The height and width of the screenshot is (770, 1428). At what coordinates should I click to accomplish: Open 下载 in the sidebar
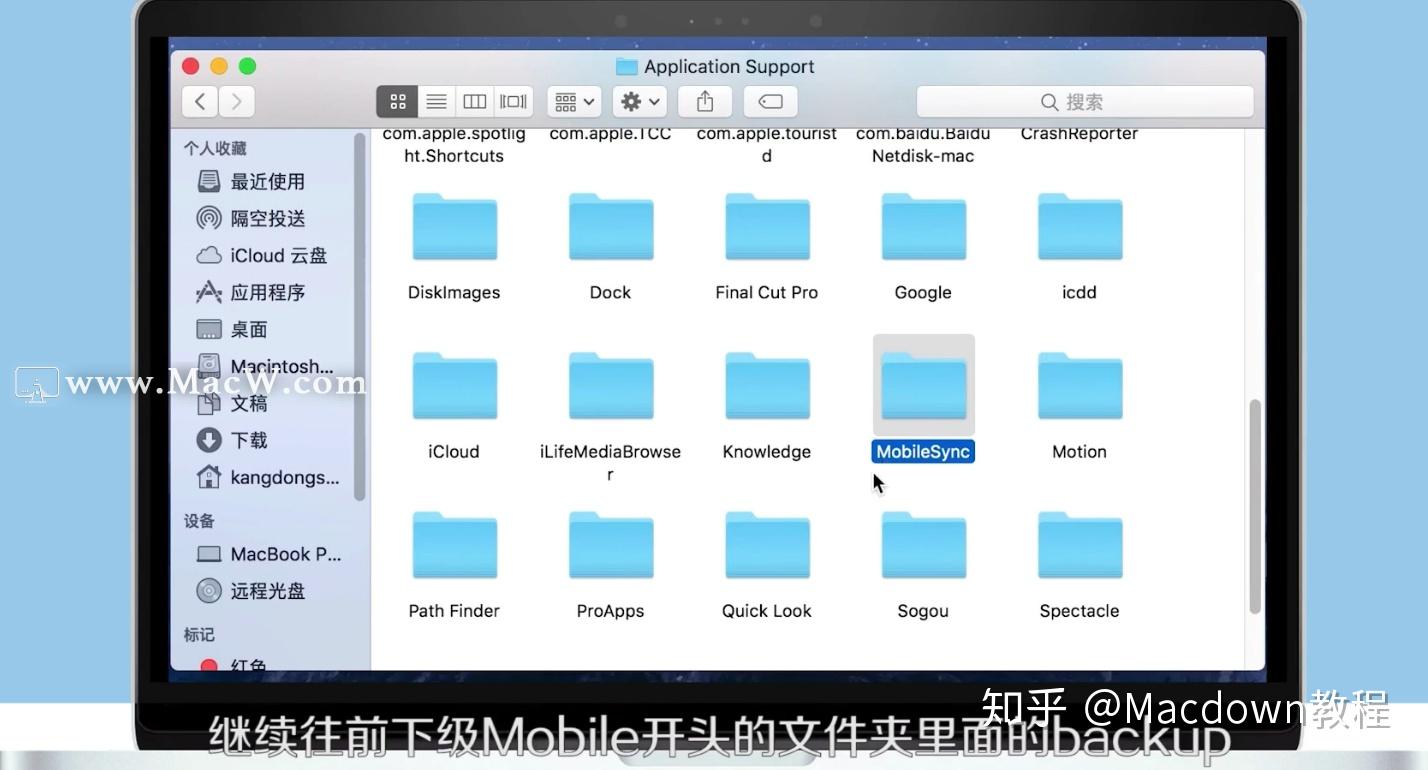click(233, 440)
